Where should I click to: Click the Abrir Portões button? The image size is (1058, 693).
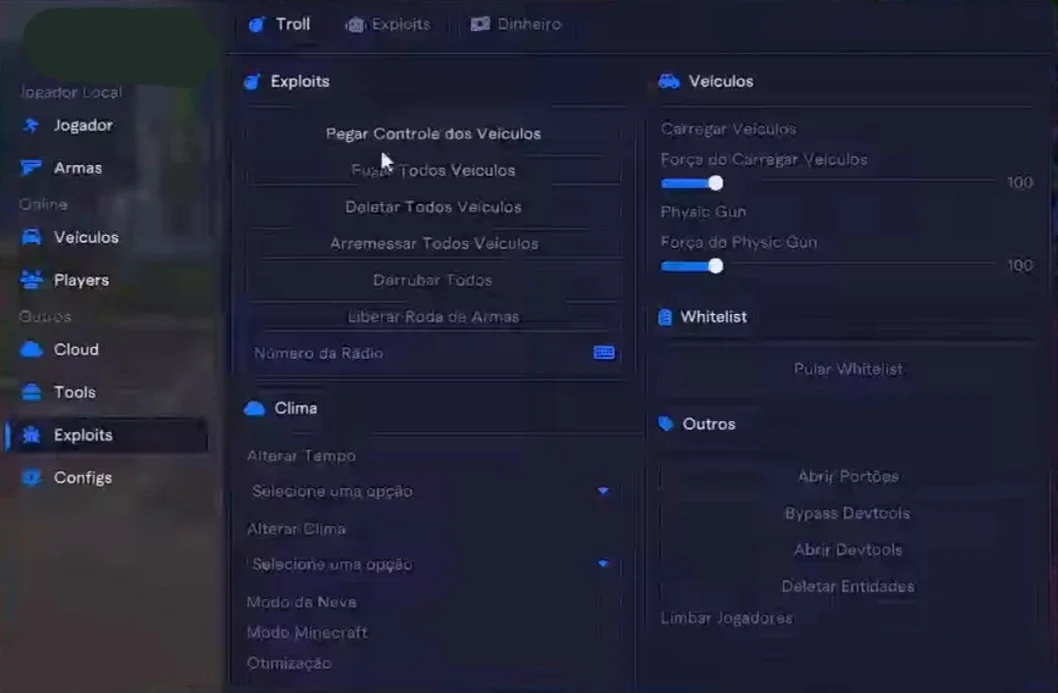click(847, 476)
